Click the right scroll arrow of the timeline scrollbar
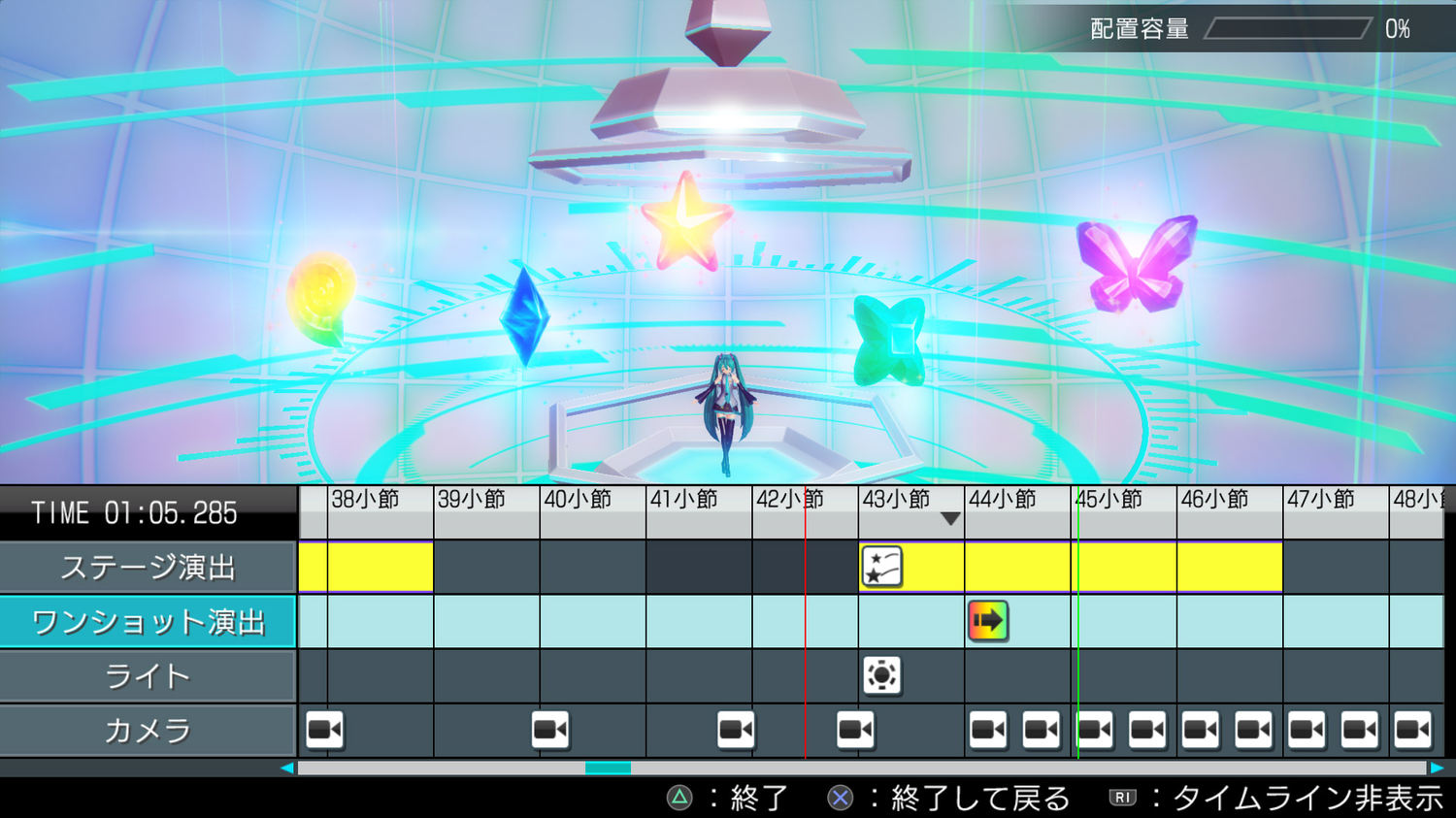 point(1437,768)
